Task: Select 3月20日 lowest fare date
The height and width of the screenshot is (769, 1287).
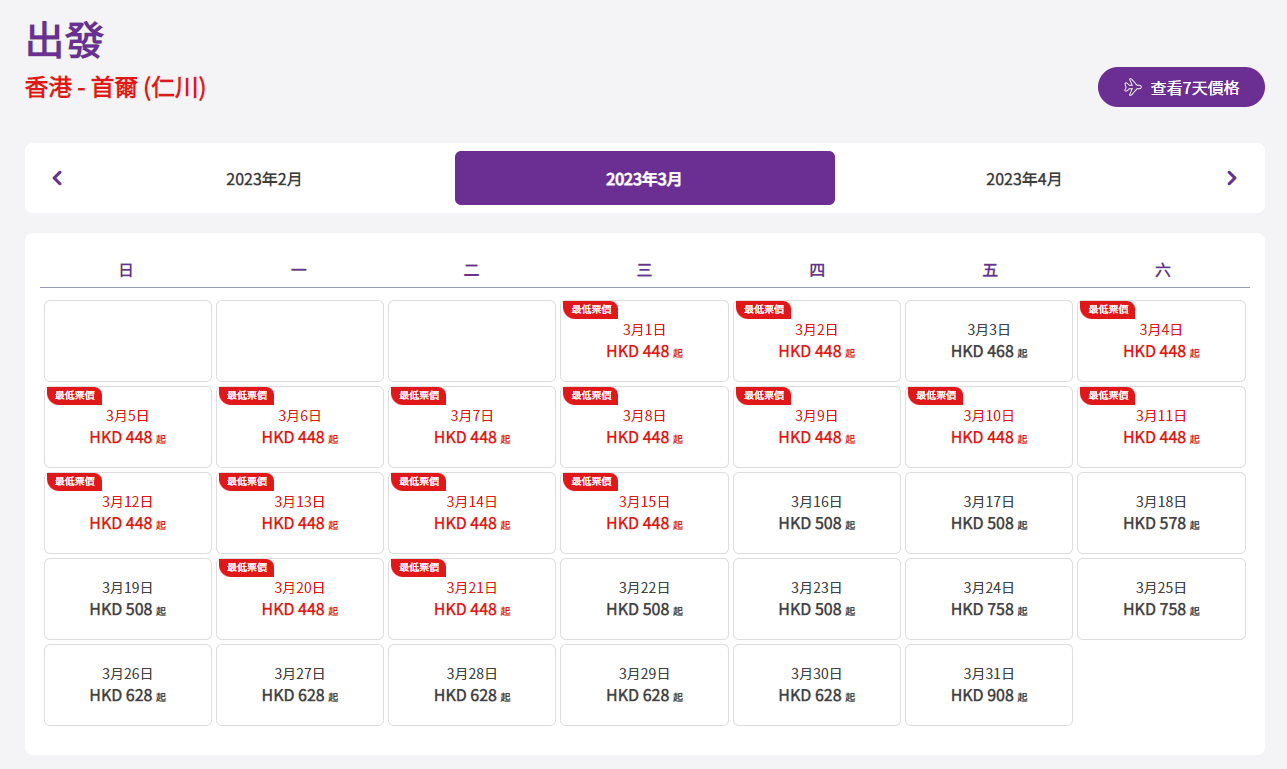Action: coord(299,599)
